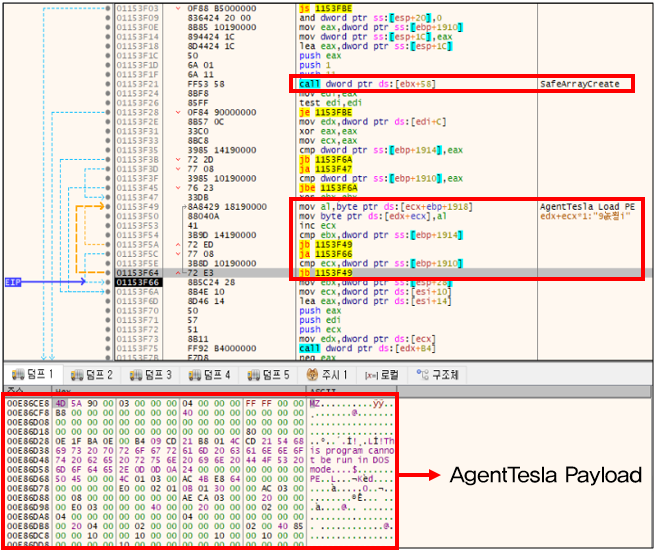Select the highlighted 4D byte in dump
This screenshot has height=551, width=657.
(60, 403)
